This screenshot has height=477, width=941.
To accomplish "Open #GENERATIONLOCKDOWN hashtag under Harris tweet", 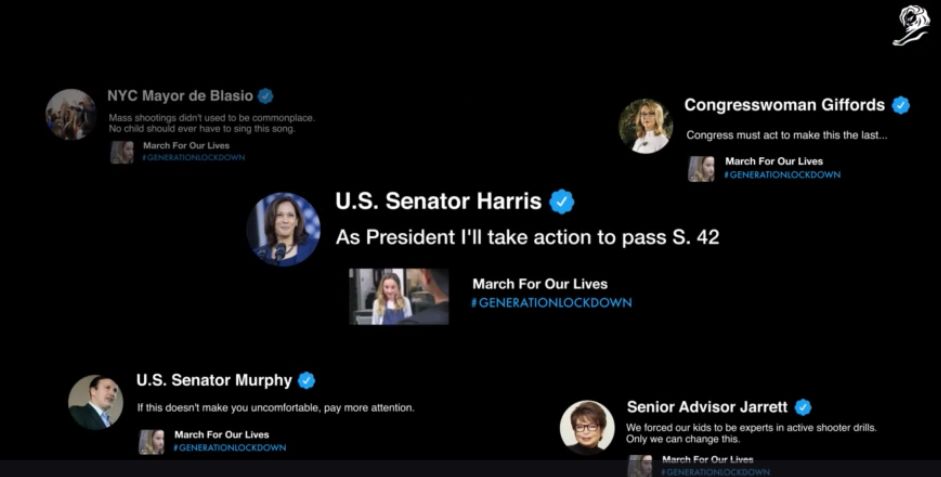I will 551,303.
